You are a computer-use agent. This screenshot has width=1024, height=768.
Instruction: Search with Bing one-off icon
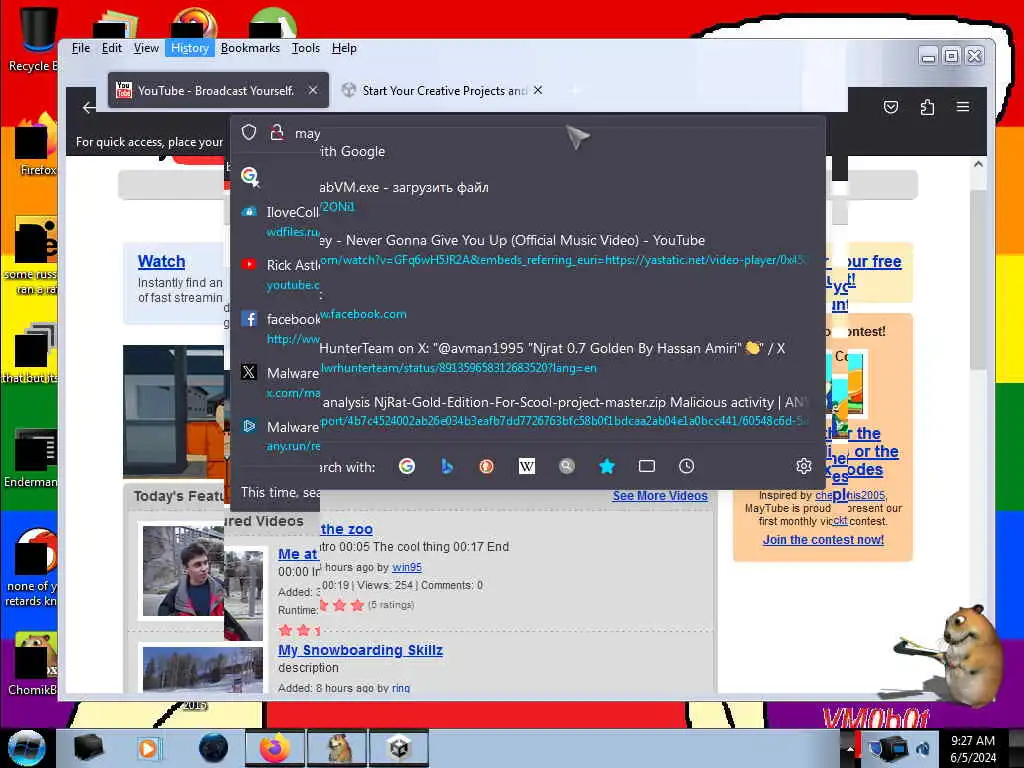[x=447, y=466]
